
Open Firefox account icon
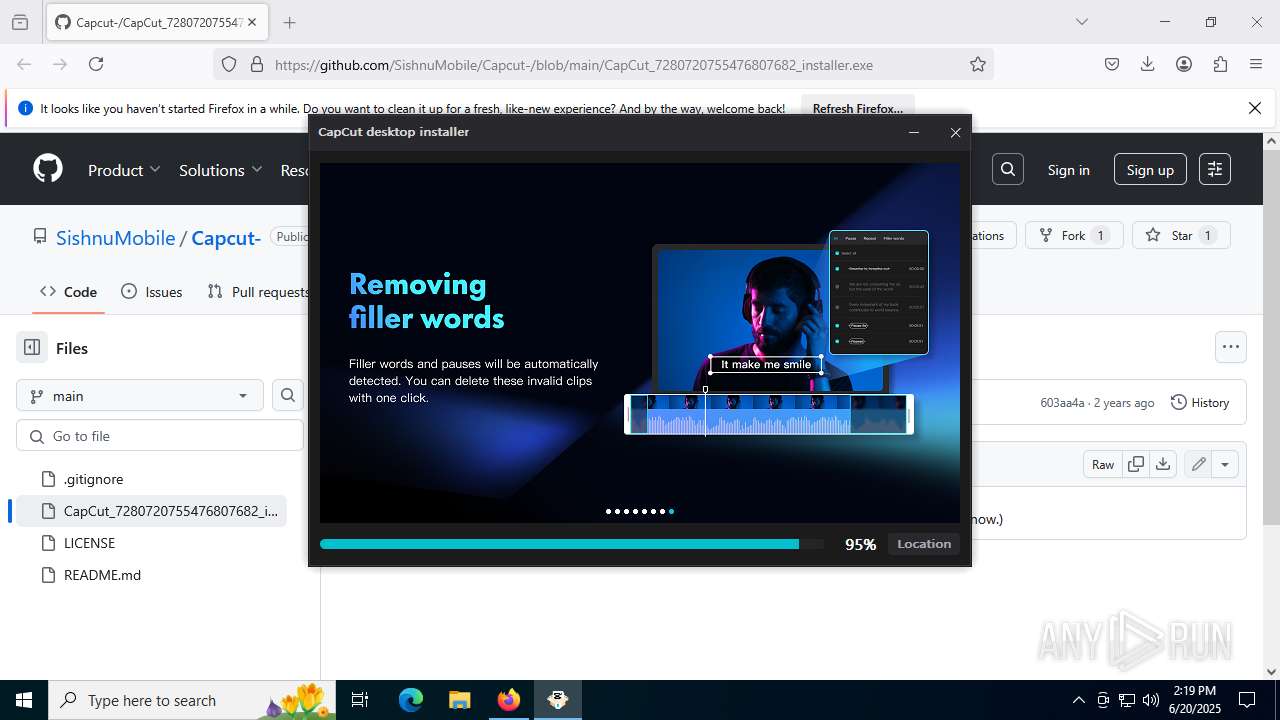(x=1184, y=64)
